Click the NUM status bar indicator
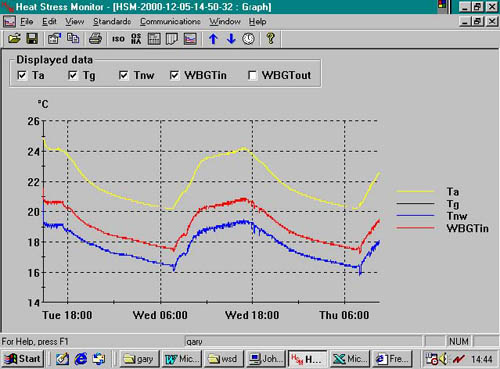500x369 pixels. [459, 341]
